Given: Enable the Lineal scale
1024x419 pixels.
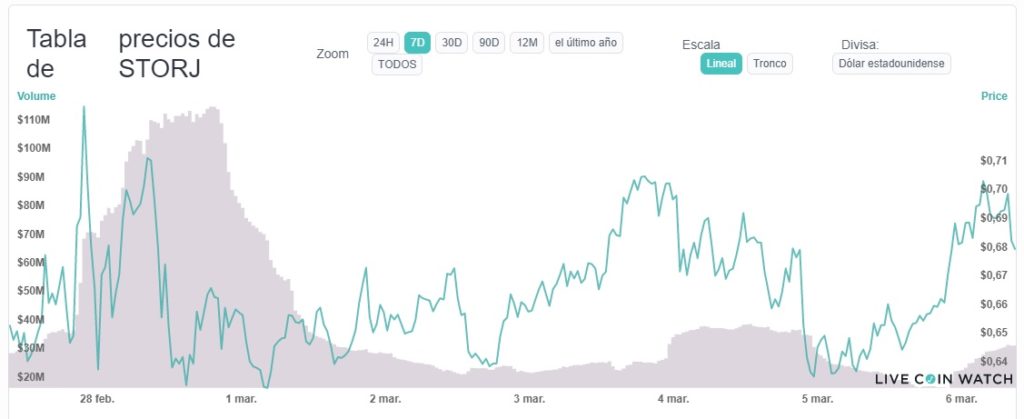Looking at the screenshot, I should pos(721,64).
